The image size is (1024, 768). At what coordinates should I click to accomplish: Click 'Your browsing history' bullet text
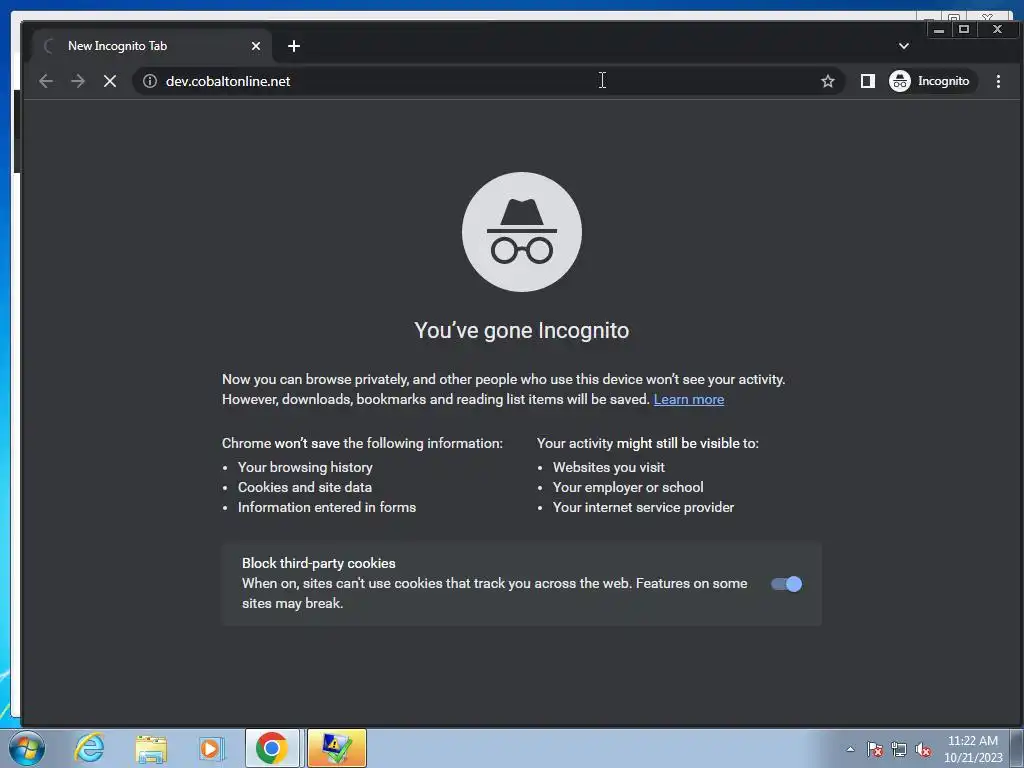305,467
